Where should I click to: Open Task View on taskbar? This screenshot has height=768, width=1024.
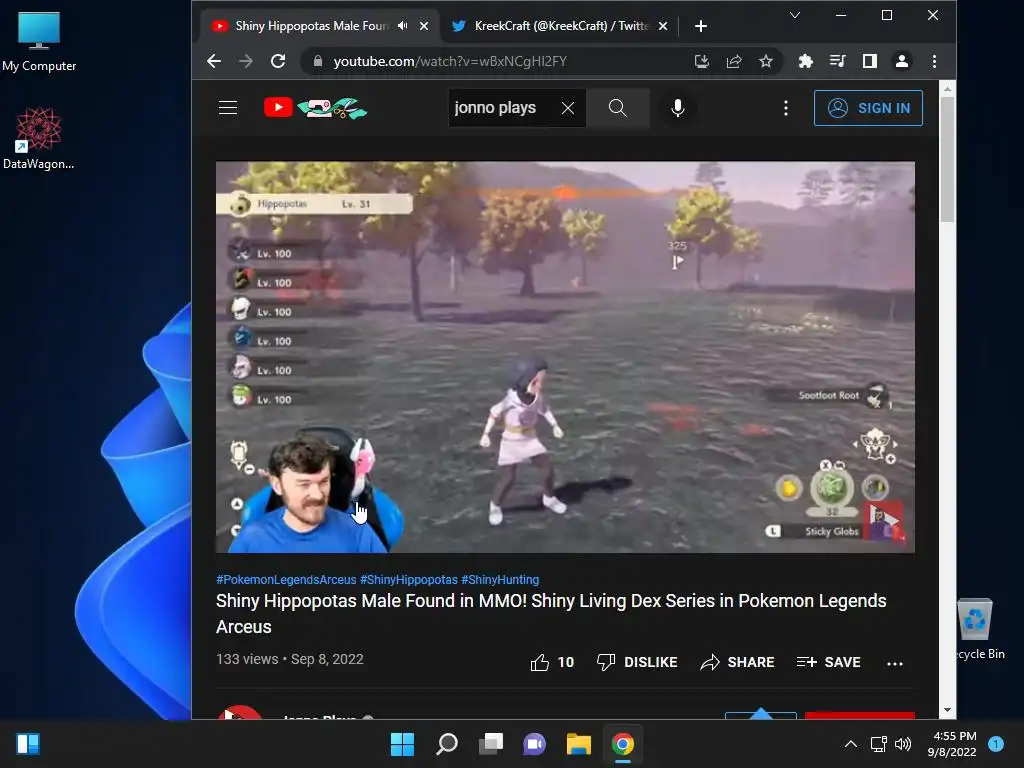[490, 744]
